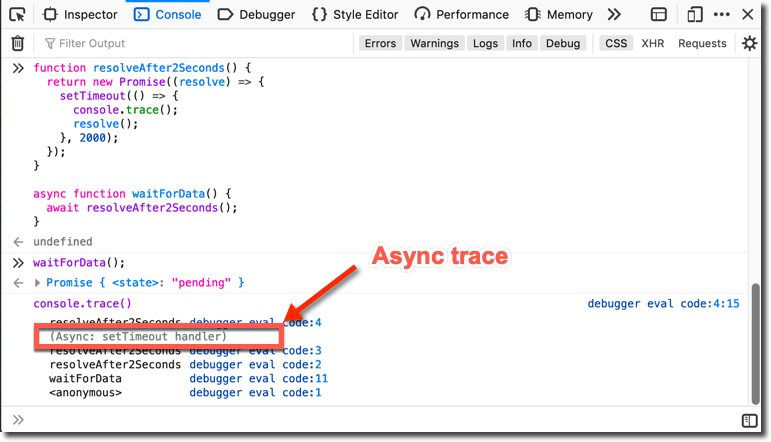This screenshot has width=771, height=442.
Task: Switch to multi-line editor mode icon
Action: (749, 421)
